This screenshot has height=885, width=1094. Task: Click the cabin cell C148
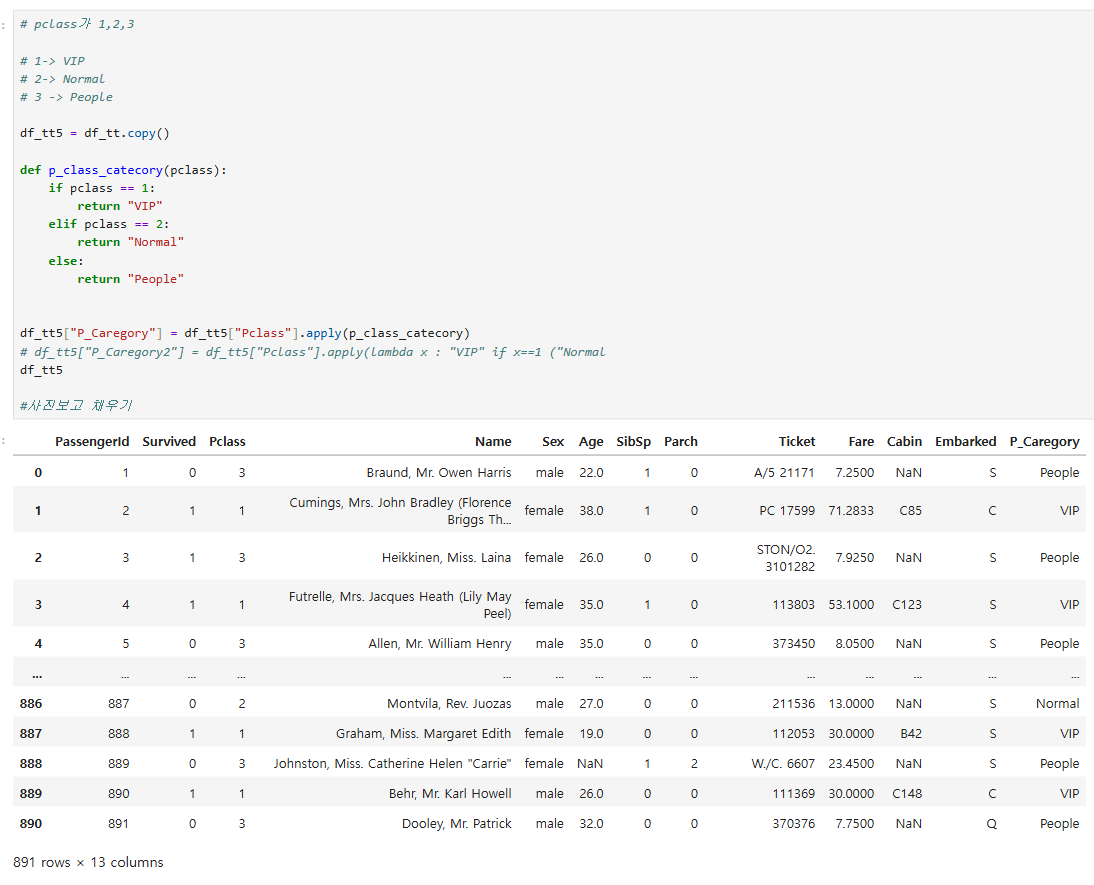click(x=907, y=794)
